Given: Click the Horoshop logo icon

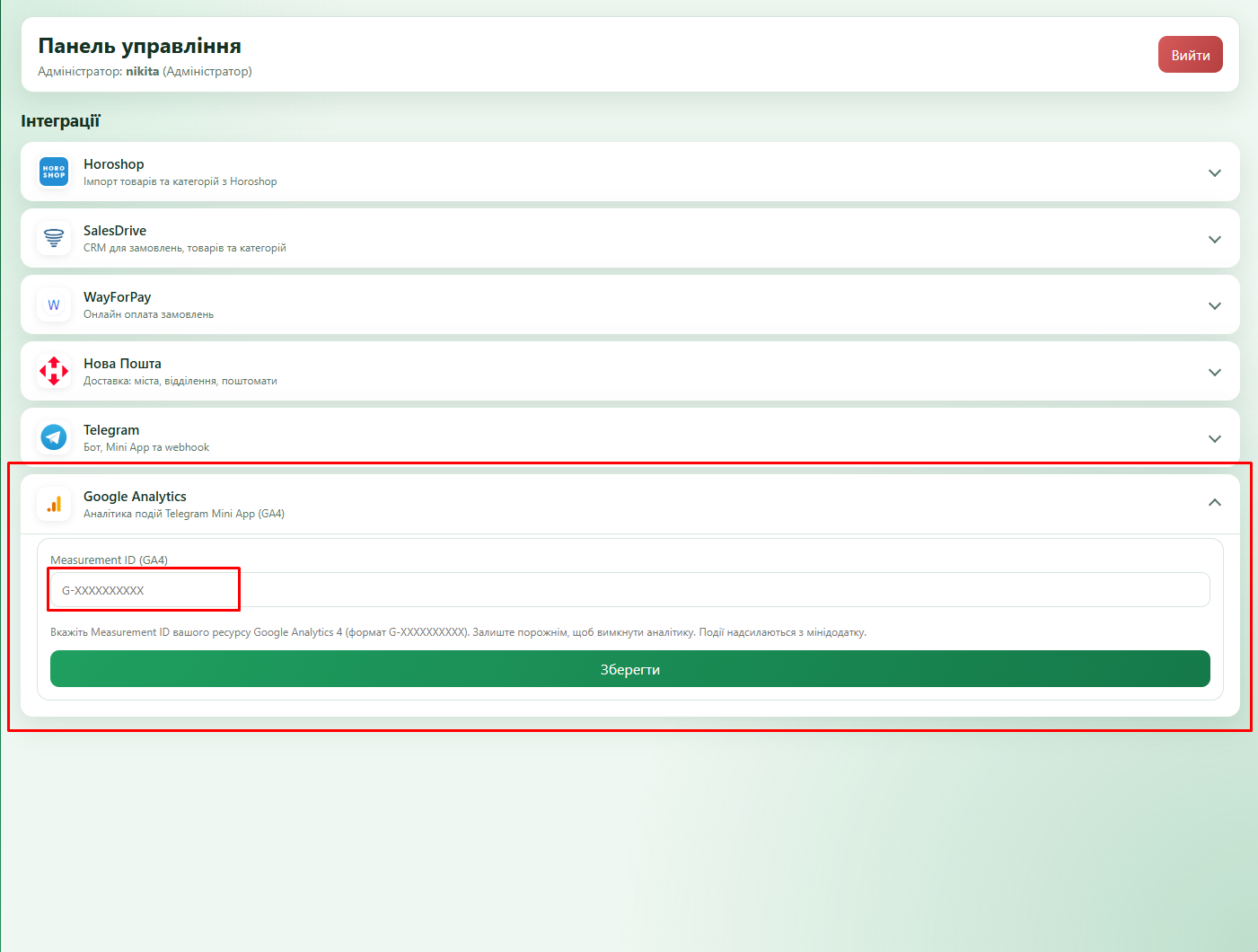Looking at the screenshot, I should [54, 172].
